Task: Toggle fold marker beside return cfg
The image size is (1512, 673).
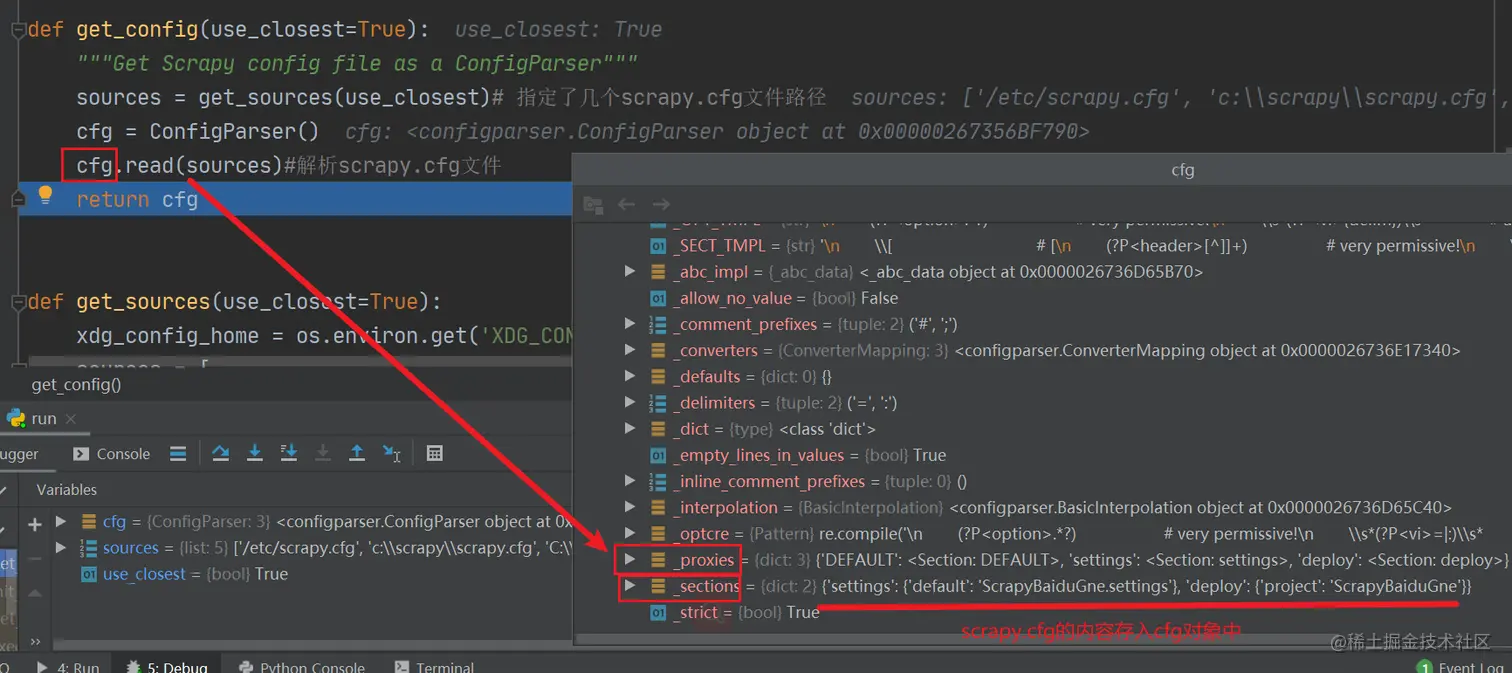Action: (x=18, y=199)
